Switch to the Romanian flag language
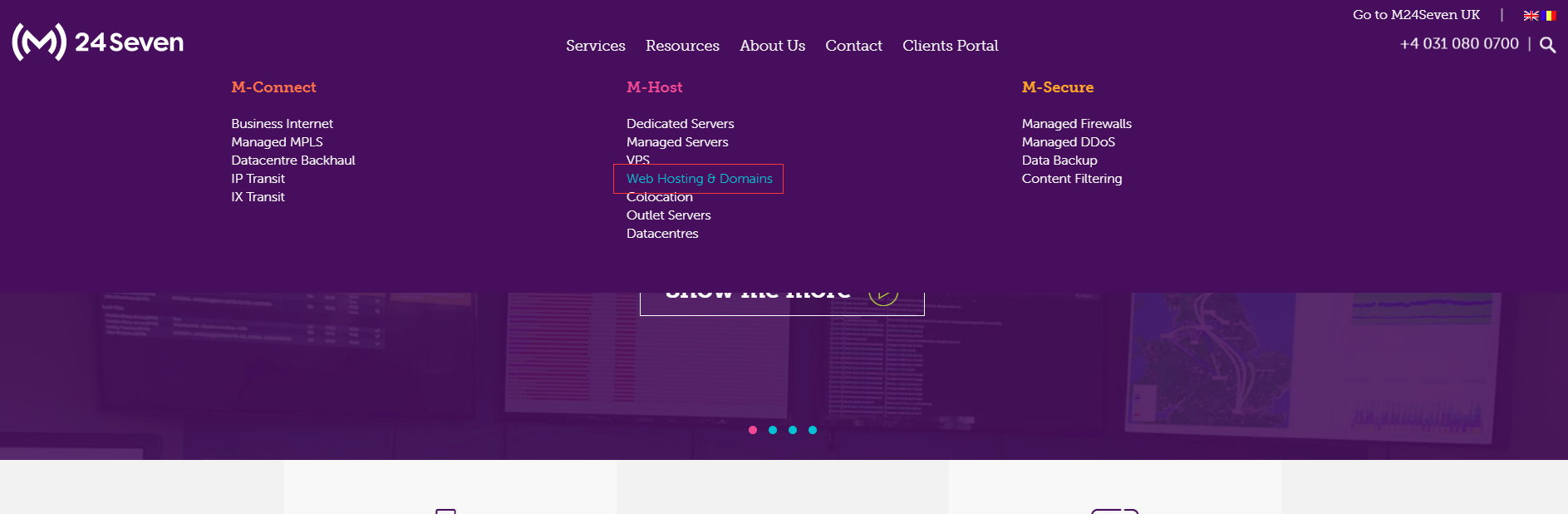 pos(1550,16)
